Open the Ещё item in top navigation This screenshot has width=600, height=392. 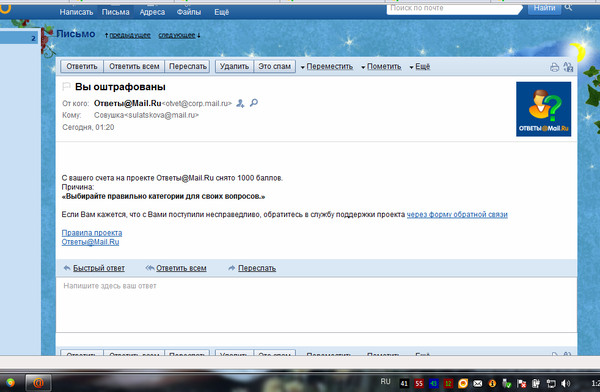(222, 12)
